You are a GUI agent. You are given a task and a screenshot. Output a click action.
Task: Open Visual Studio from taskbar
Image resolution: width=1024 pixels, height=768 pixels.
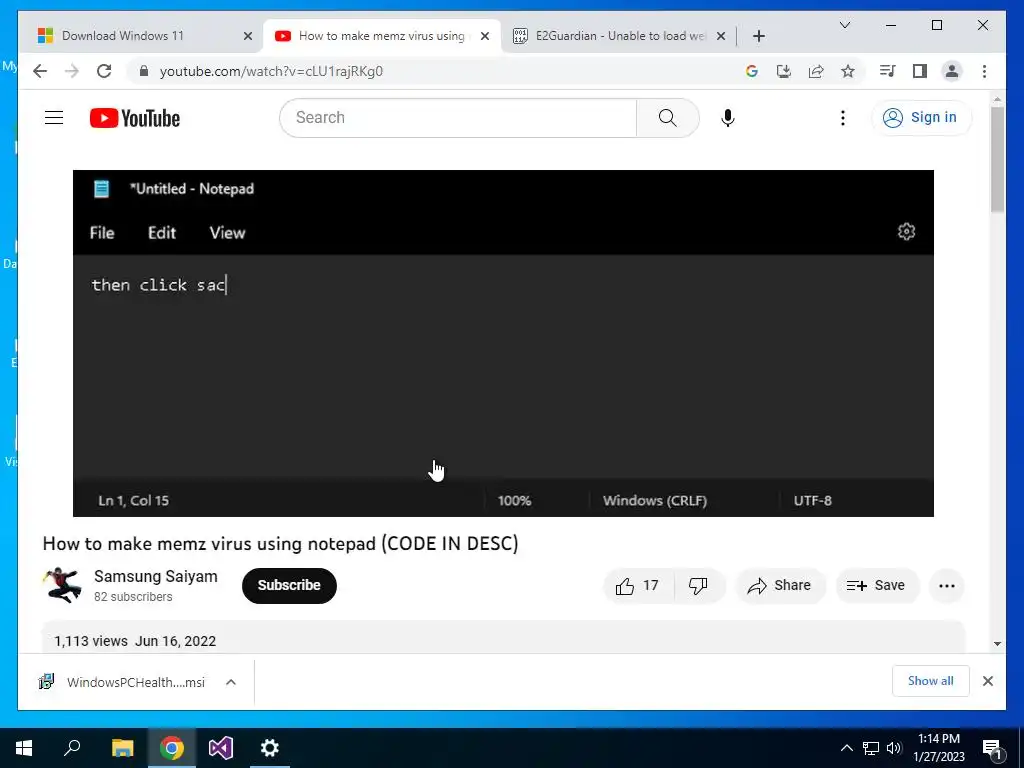(x=221, y=748)
